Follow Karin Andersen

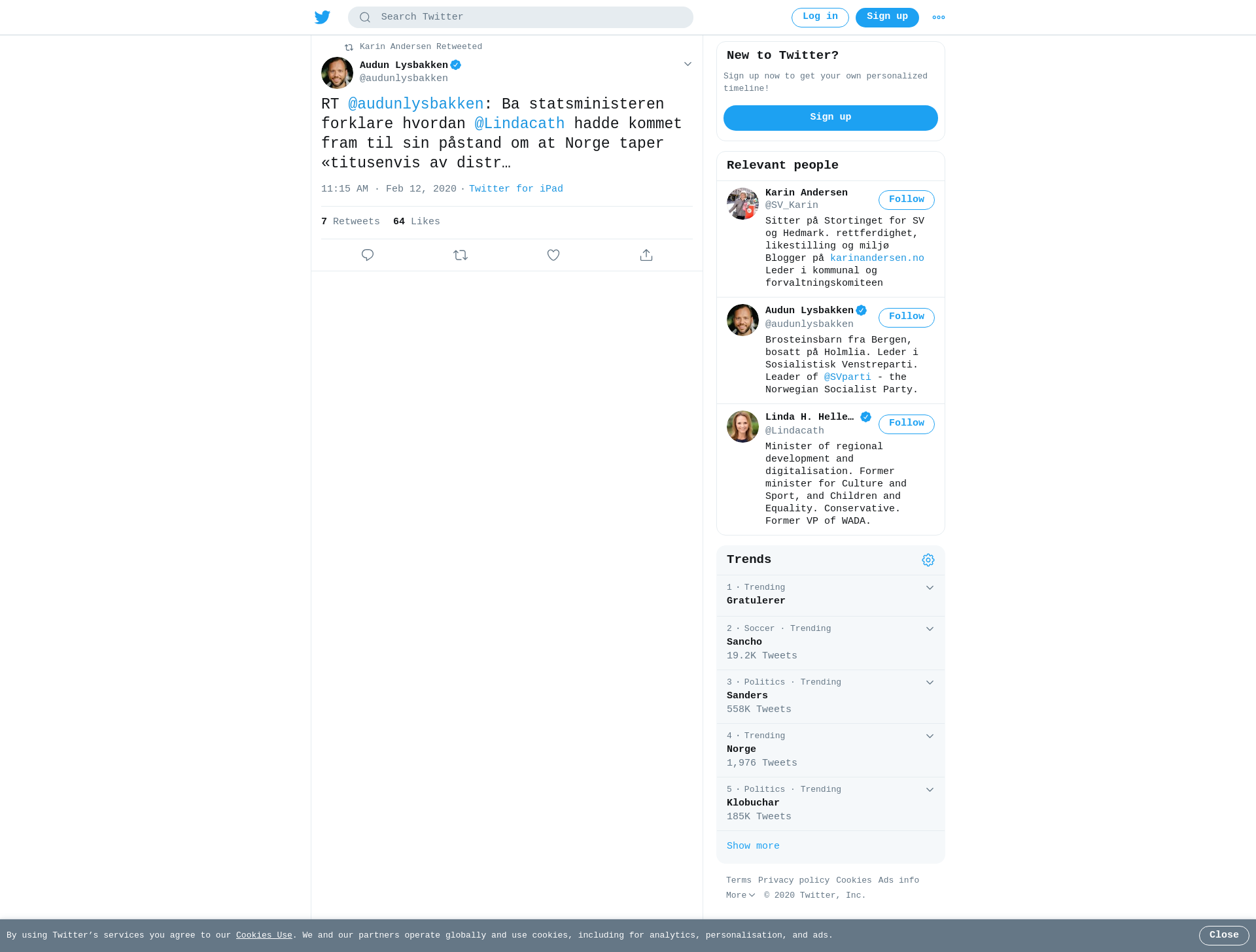click(907, 200)
